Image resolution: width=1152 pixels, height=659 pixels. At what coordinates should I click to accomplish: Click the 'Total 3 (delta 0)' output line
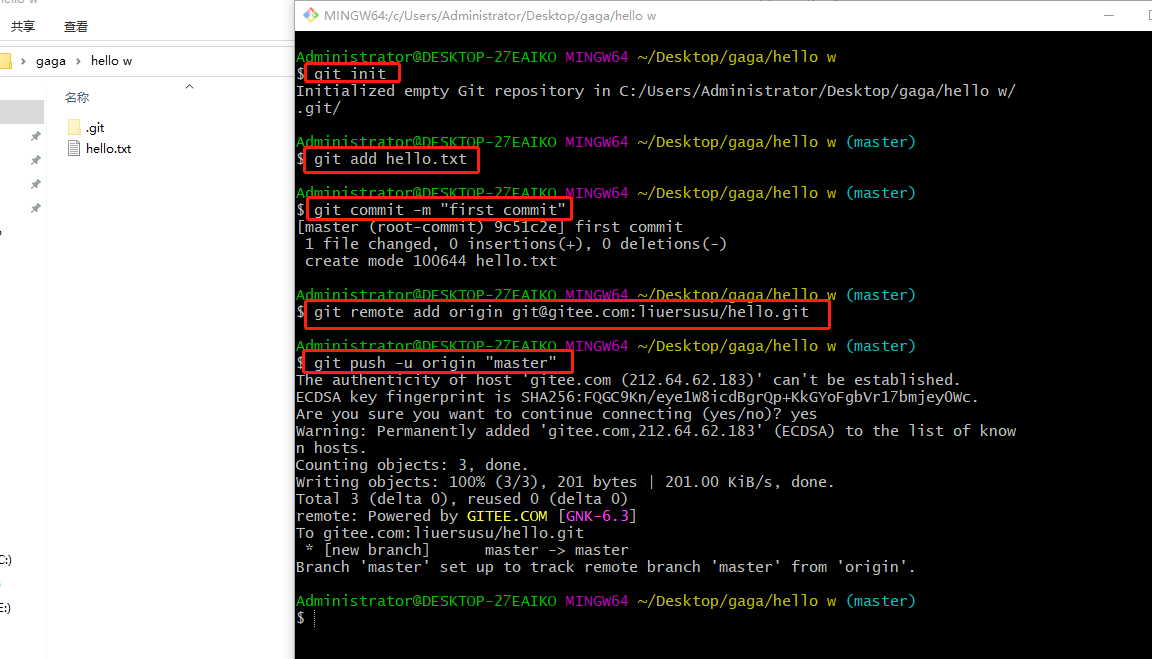pos(462,500)
